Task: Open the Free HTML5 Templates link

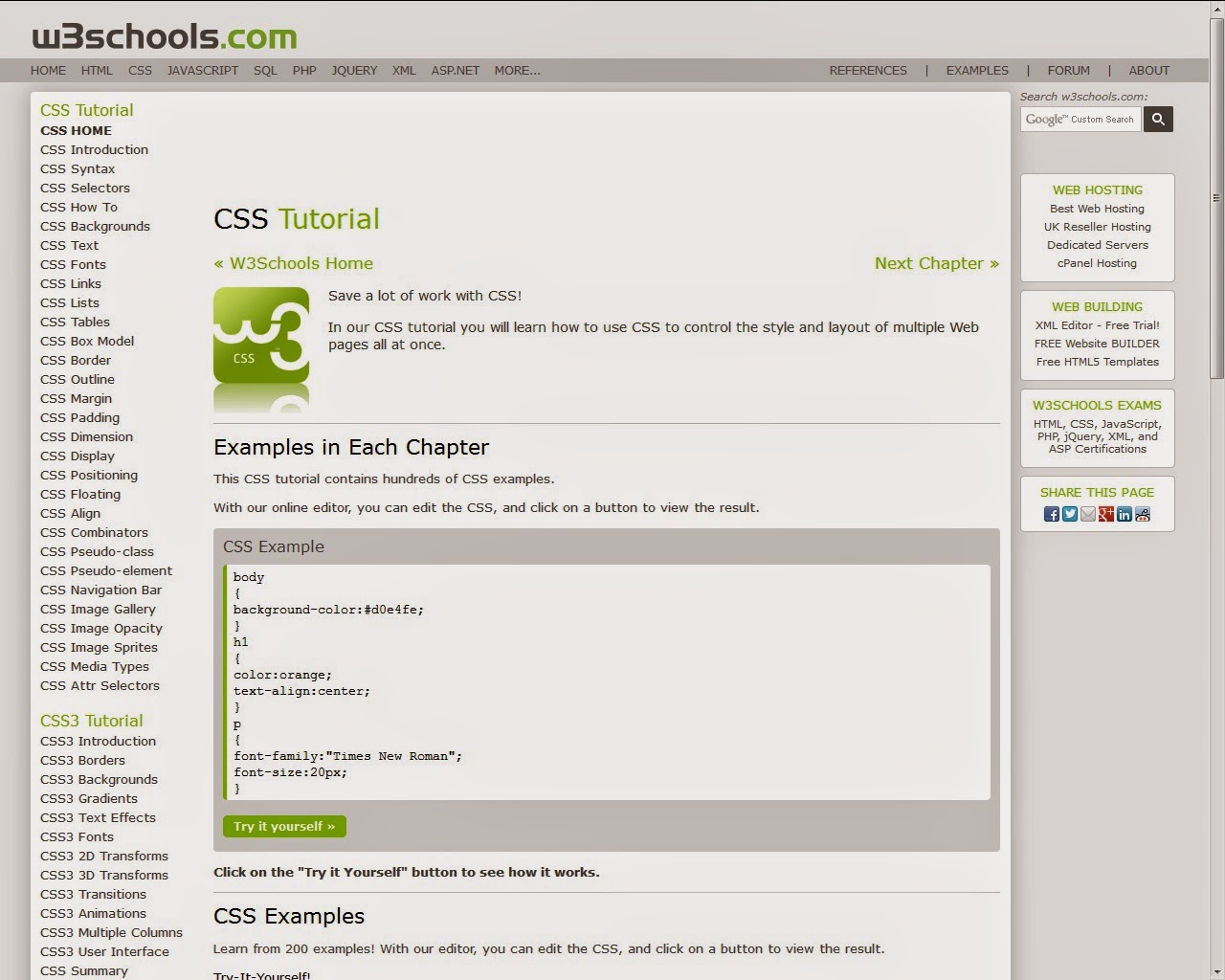Action: click(x=1097, y=362)
